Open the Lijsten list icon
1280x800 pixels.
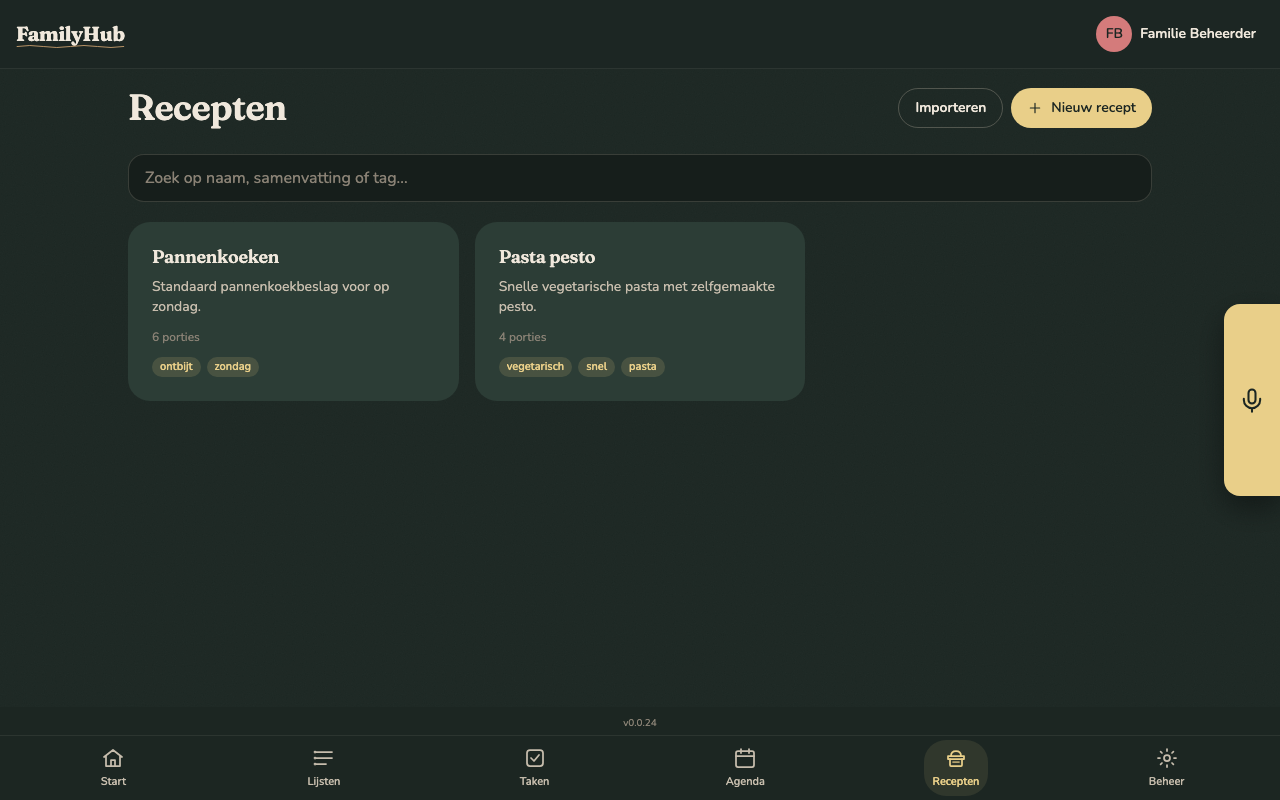[x=323, y=758]
